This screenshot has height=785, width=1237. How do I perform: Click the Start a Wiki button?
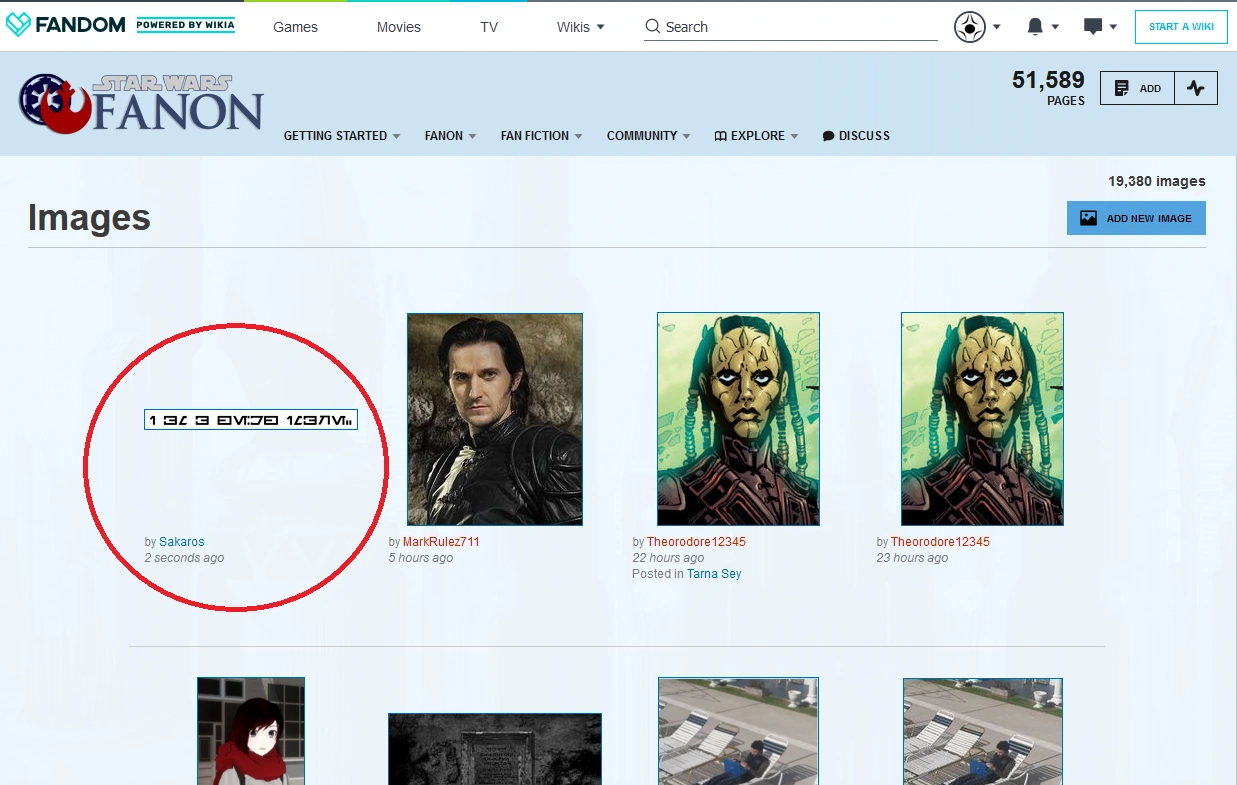pos(1181,27)
